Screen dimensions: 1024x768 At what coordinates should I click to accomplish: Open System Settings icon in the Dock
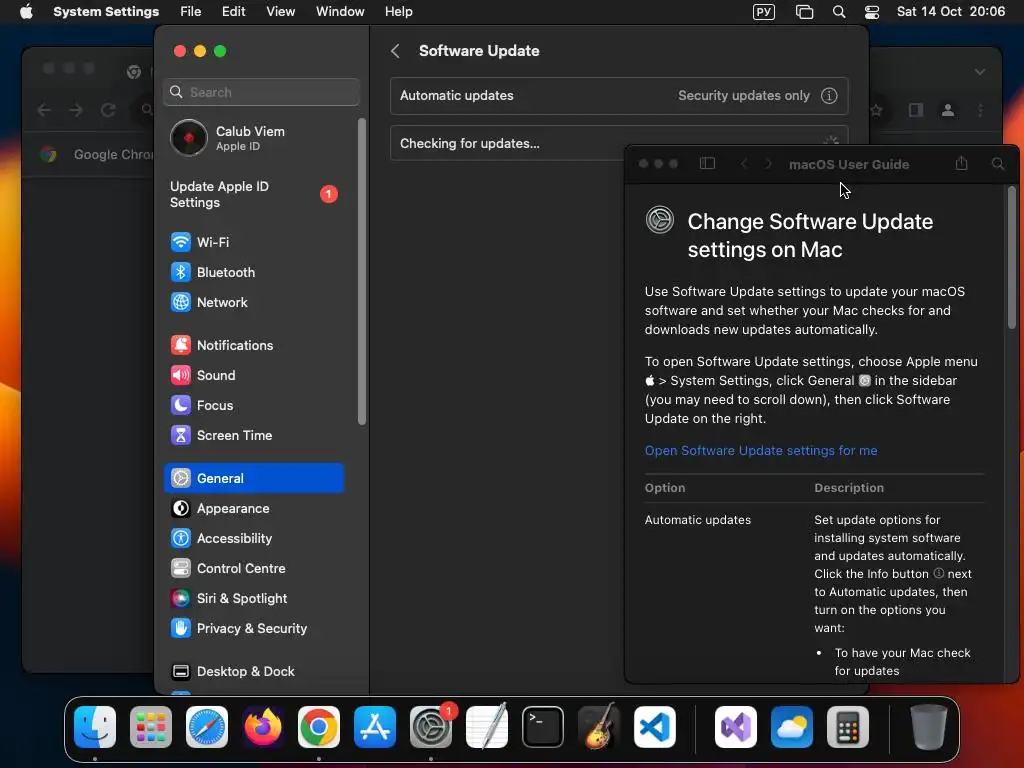coord(431,727)
